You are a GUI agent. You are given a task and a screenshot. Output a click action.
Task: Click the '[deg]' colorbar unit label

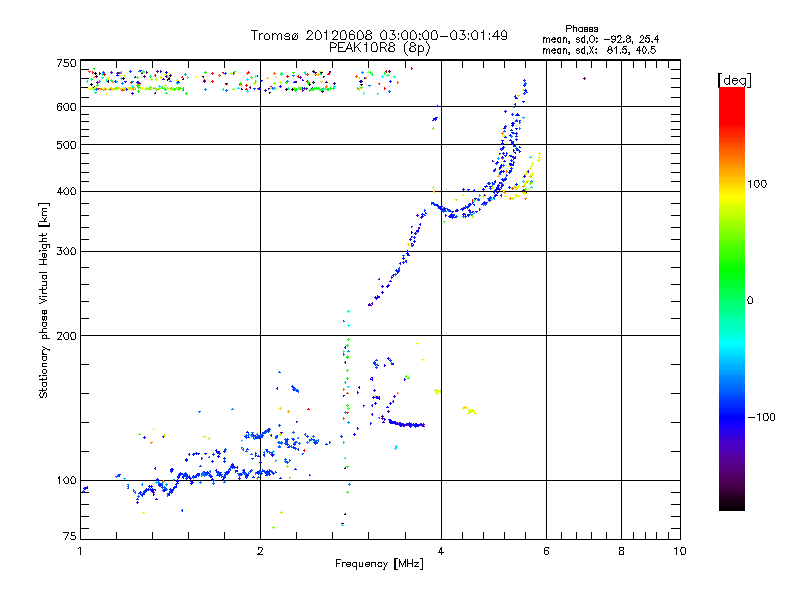coord(734,80)
